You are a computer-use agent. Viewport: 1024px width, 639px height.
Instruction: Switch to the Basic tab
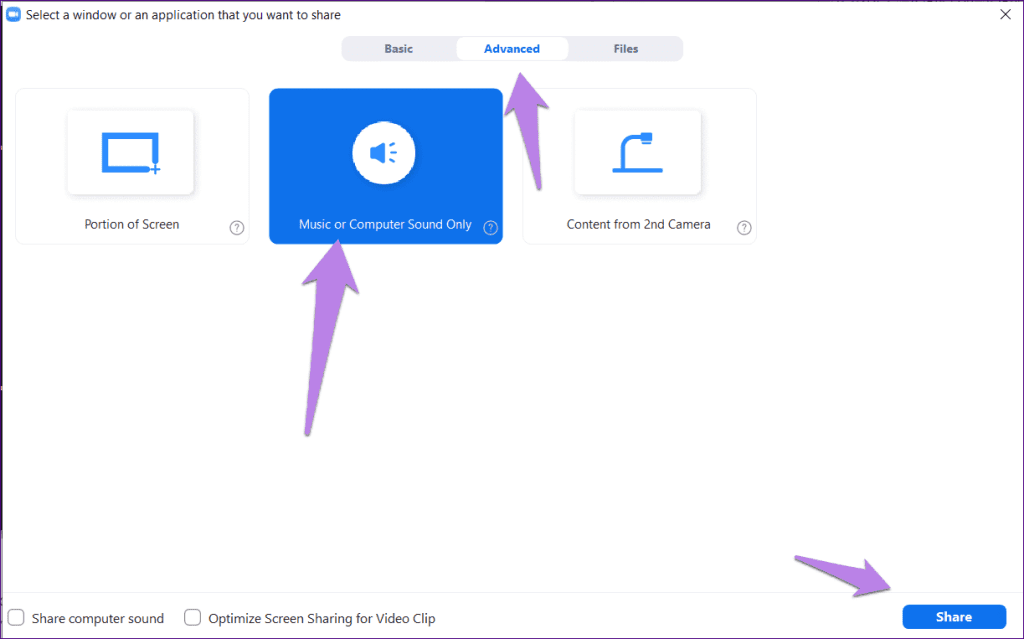click(398, 48)
